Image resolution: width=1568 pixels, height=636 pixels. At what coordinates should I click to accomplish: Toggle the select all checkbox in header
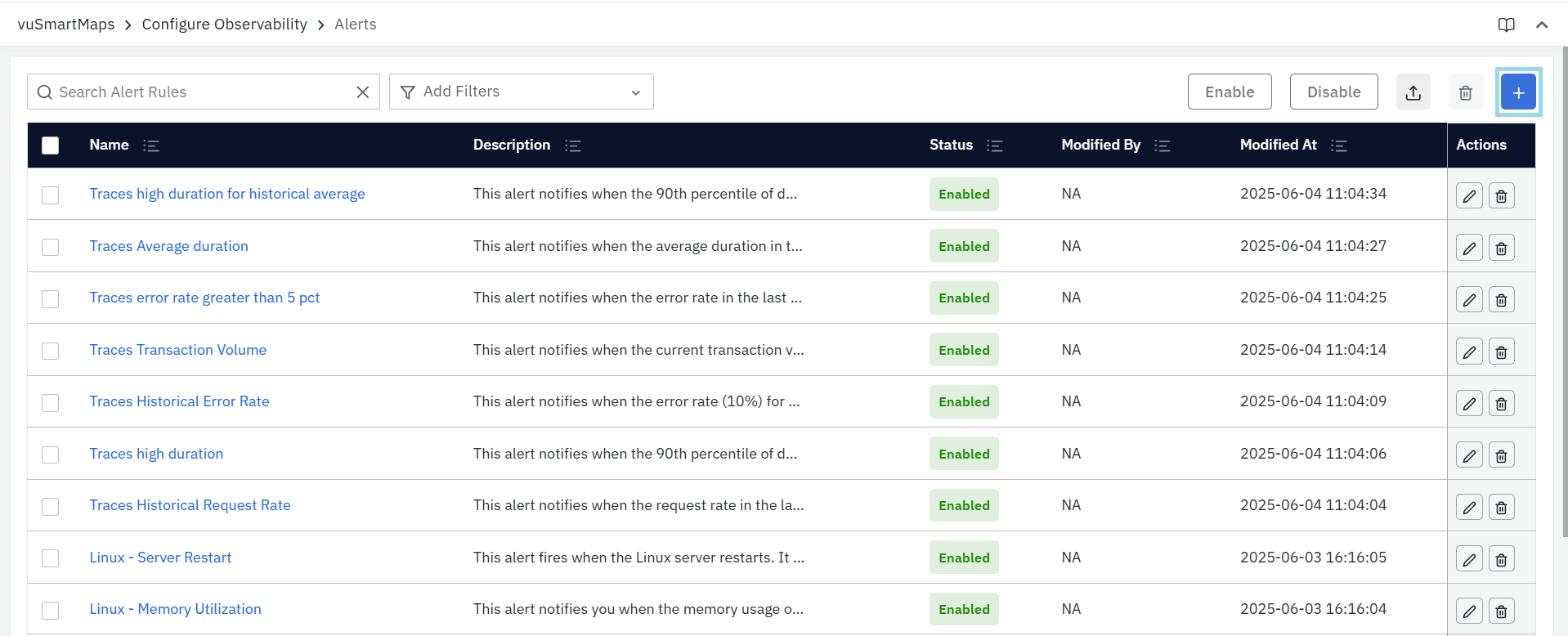tap(51, 146)
